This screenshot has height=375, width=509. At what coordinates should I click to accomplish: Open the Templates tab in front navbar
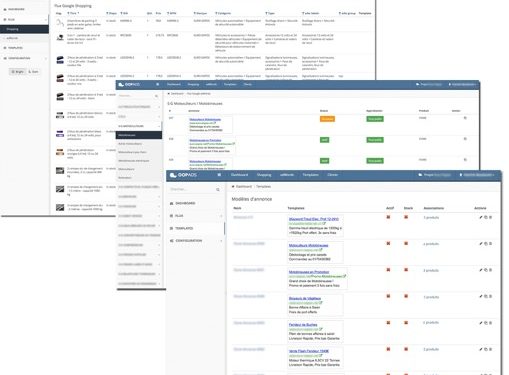(310, 175)
